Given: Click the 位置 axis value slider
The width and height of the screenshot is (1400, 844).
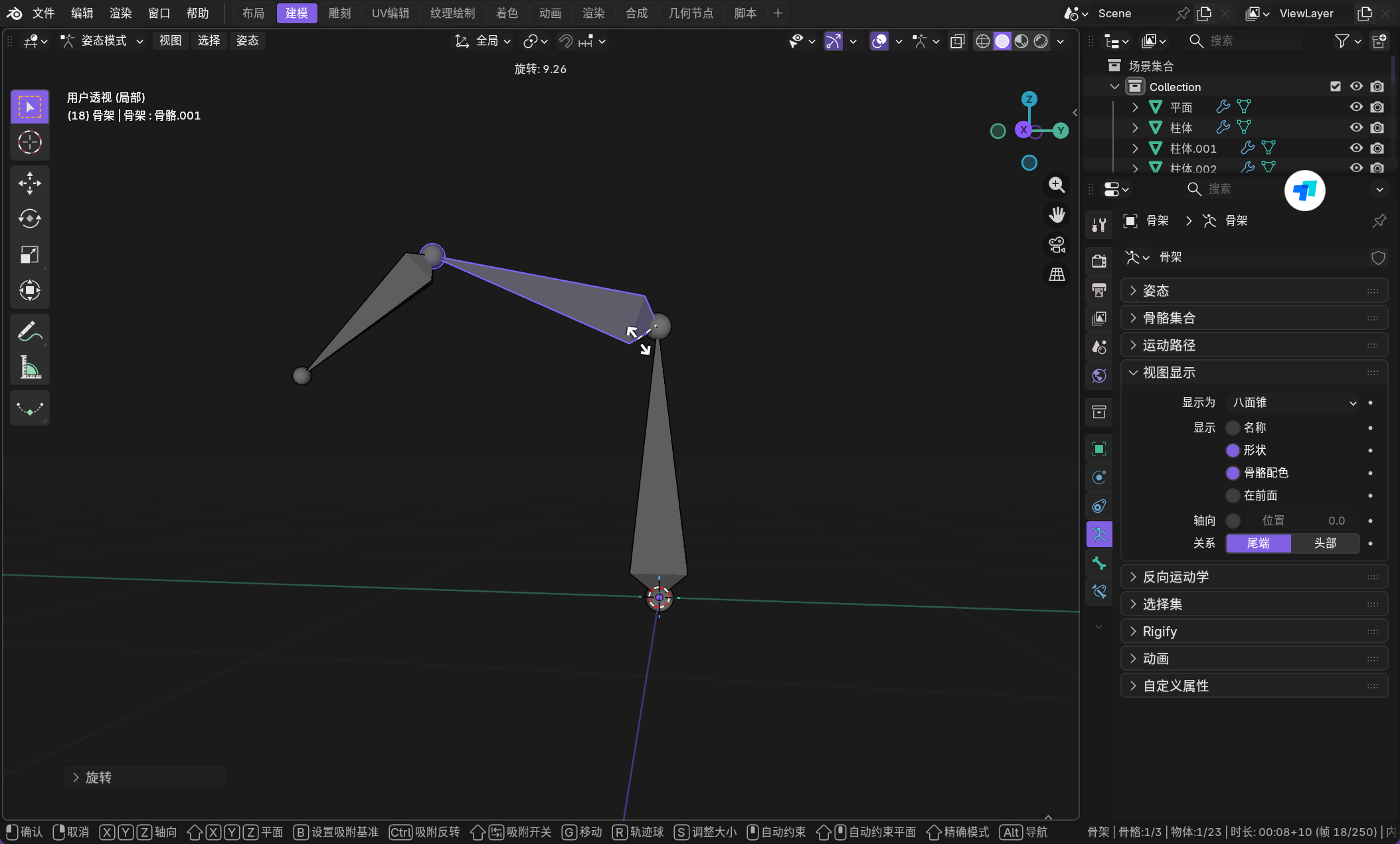Looking at the screenshot, I should point(1302,521).
